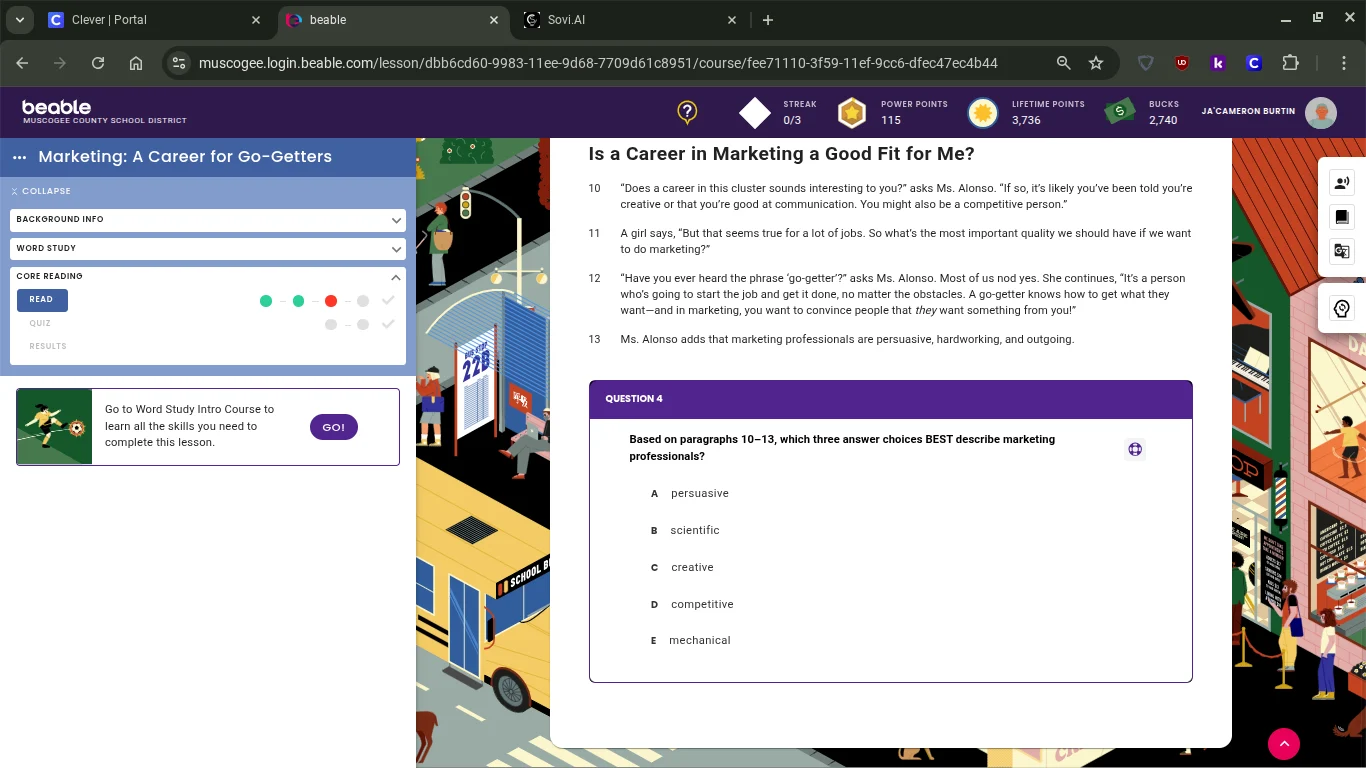The height and width of the screenshot is (768, 1366).
Task: Open the dictionary book tool
Action: tap(1341, 217)
